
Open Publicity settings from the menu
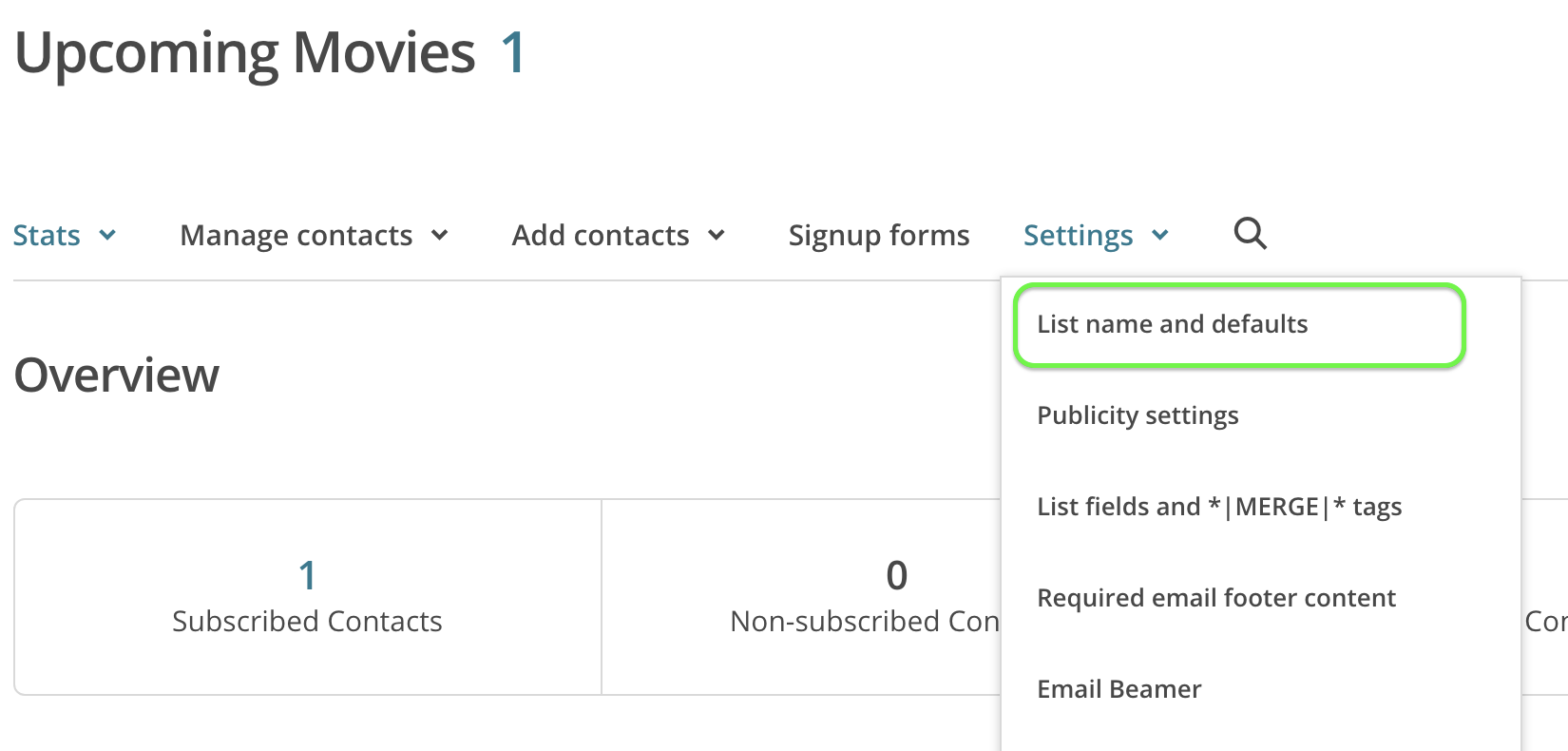(1138, 415)
